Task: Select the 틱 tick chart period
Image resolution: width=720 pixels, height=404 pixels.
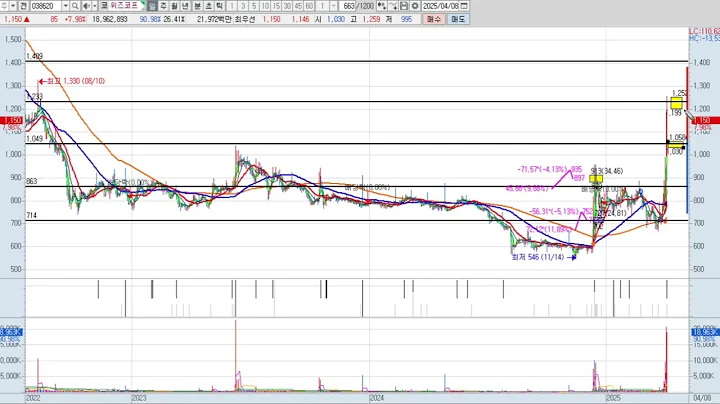Action: pyautogui.click(x=219, y=6)
